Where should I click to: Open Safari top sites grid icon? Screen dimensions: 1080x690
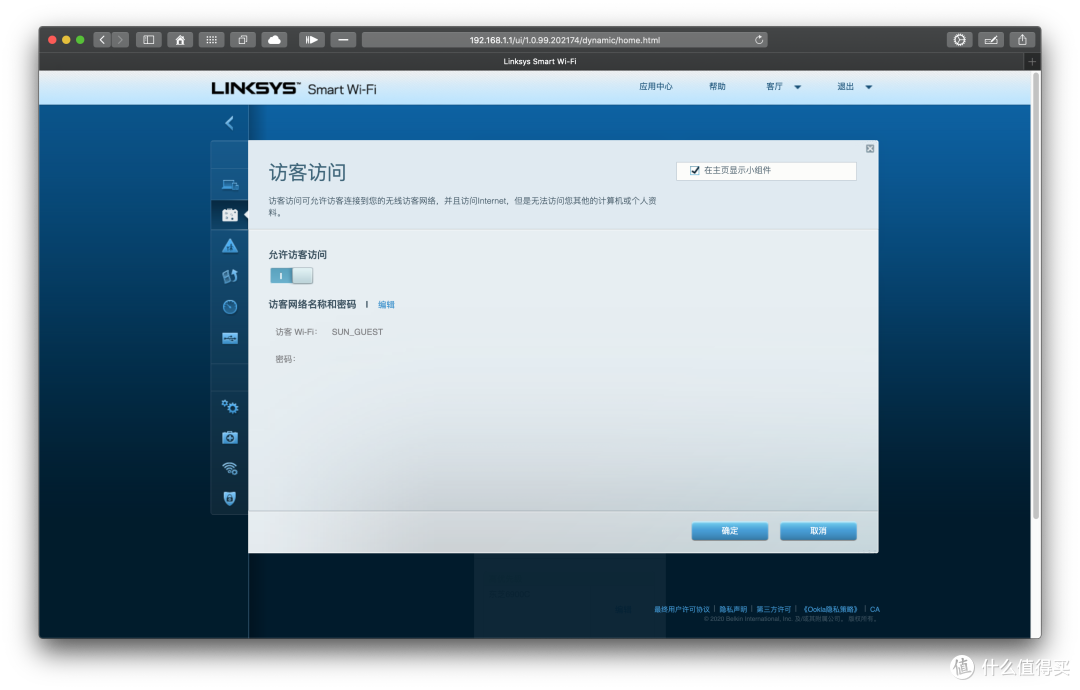211,40
